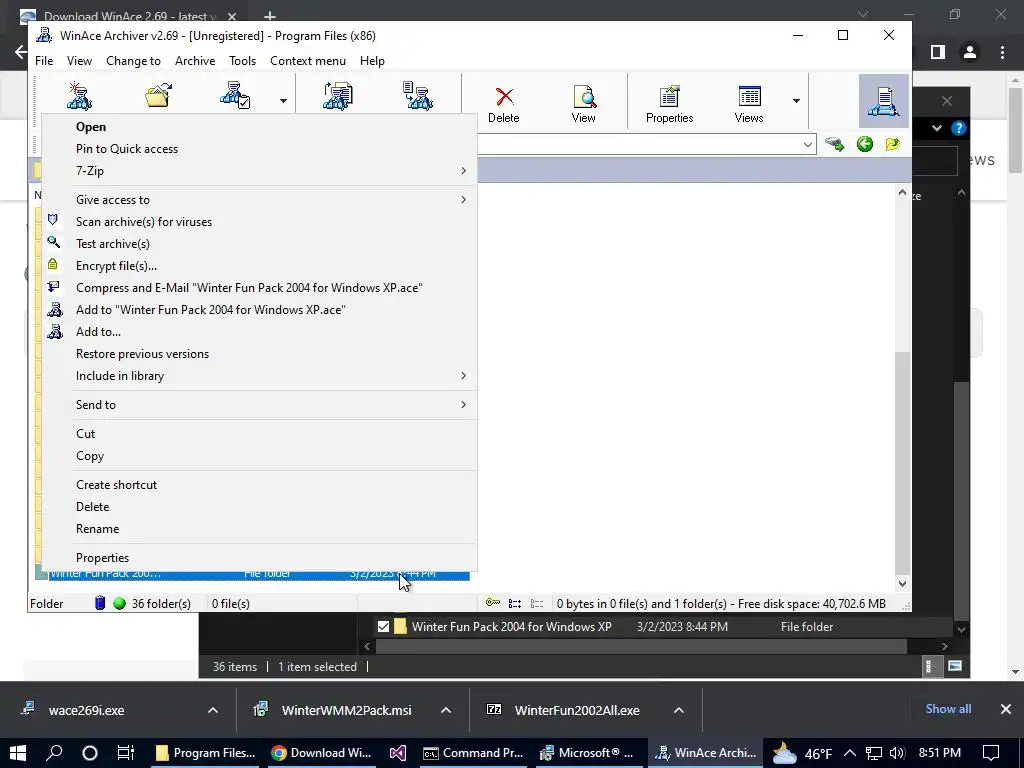Open the Change to menu
Viewport: 1024px width, 768px height.
(x=133, y=61)
